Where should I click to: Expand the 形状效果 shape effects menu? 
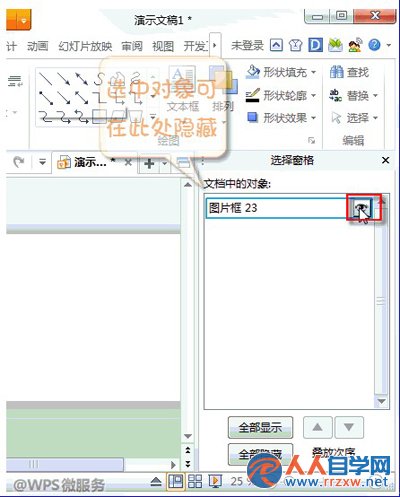coord(281,118)
